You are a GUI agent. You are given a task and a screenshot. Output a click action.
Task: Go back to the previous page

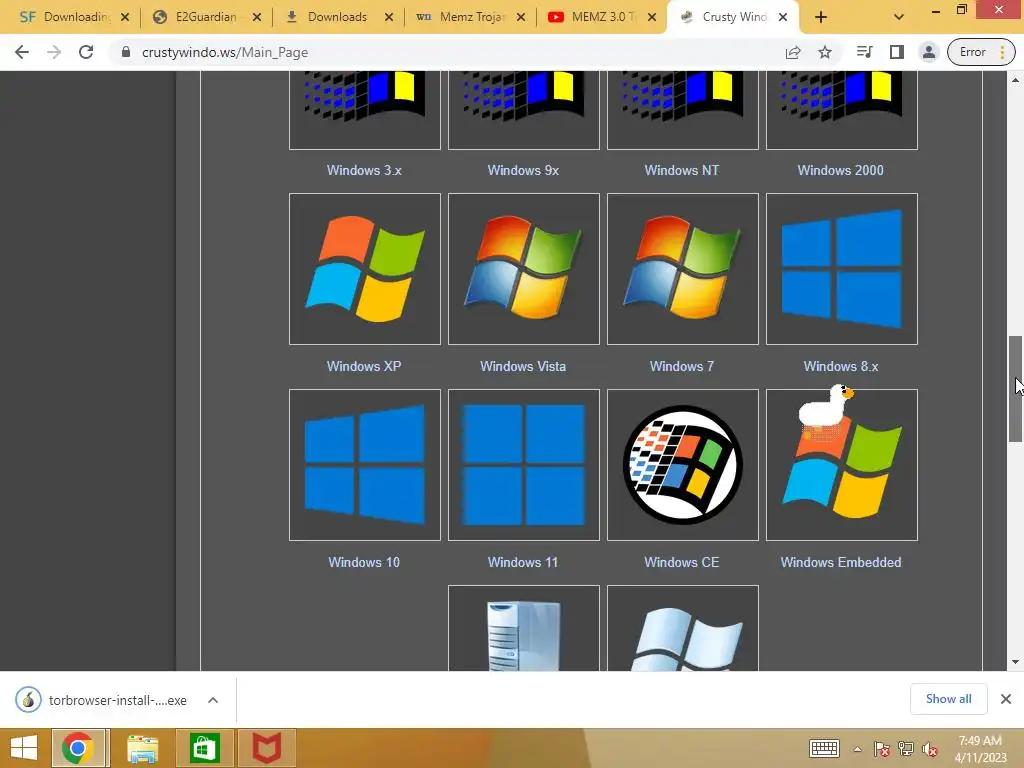click(22, 52)
